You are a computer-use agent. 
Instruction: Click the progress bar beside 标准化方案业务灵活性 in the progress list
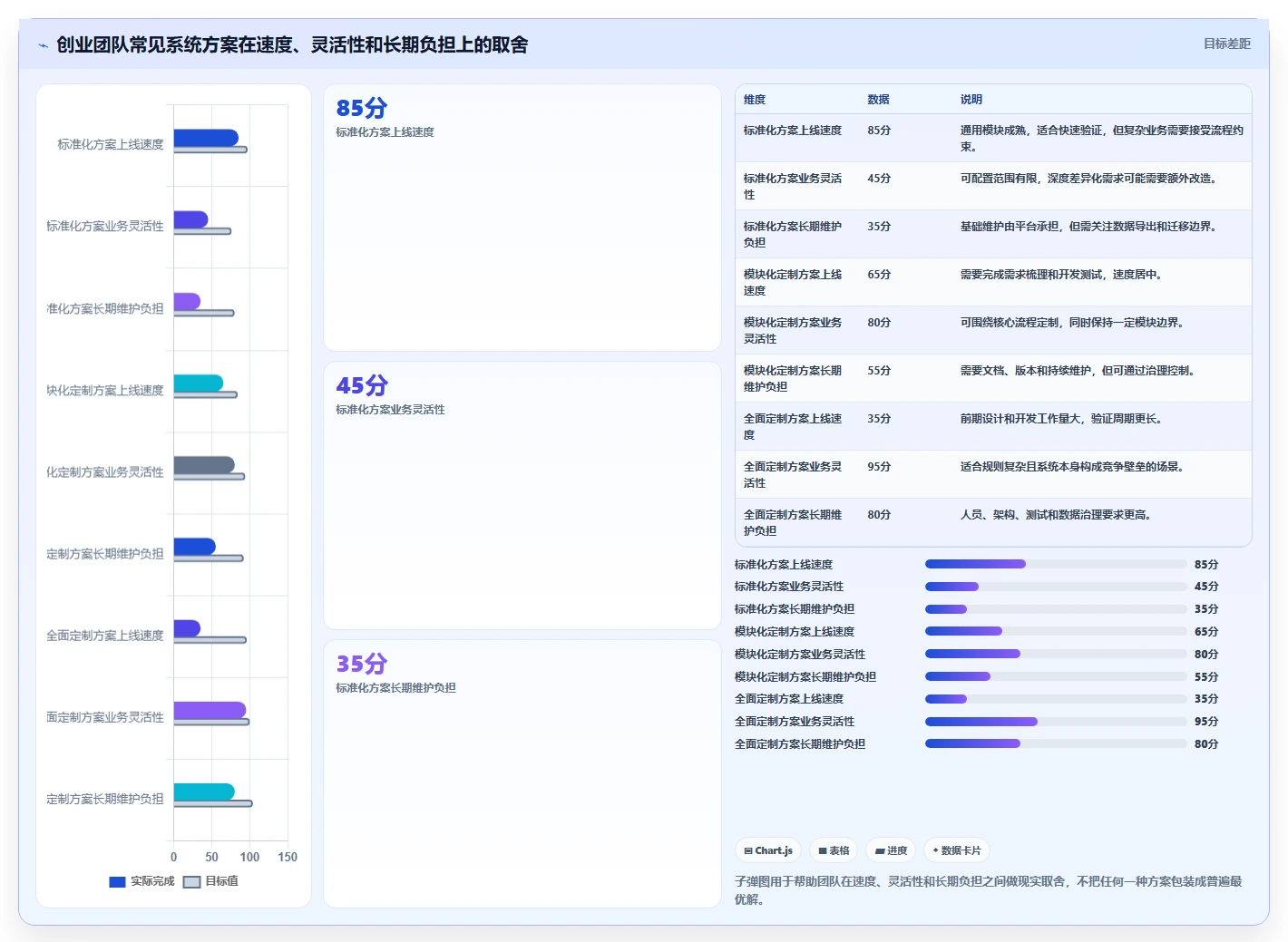(1056, 587)
